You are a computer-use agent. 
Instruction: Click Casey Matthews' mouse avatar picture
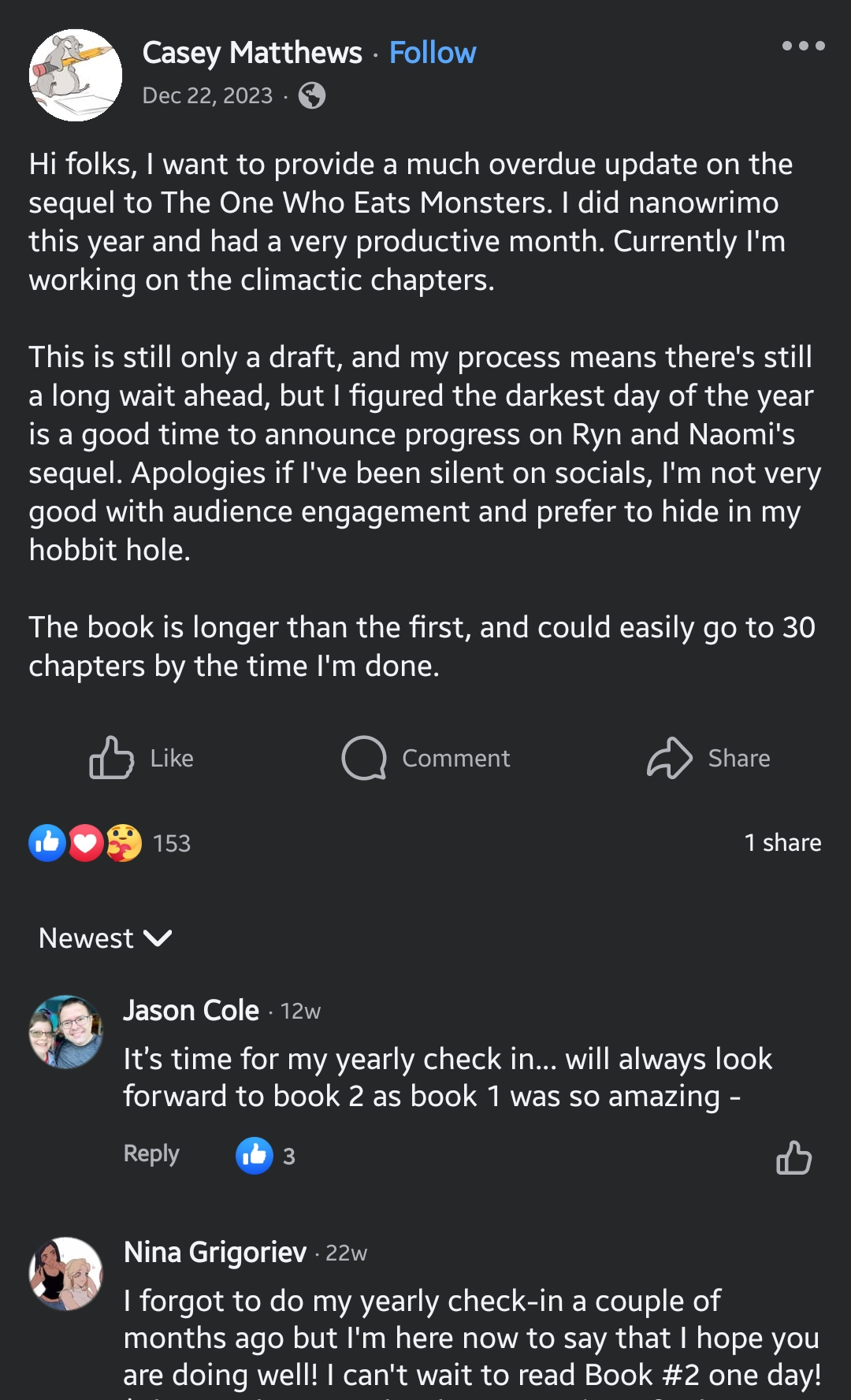tap(76, 76)
